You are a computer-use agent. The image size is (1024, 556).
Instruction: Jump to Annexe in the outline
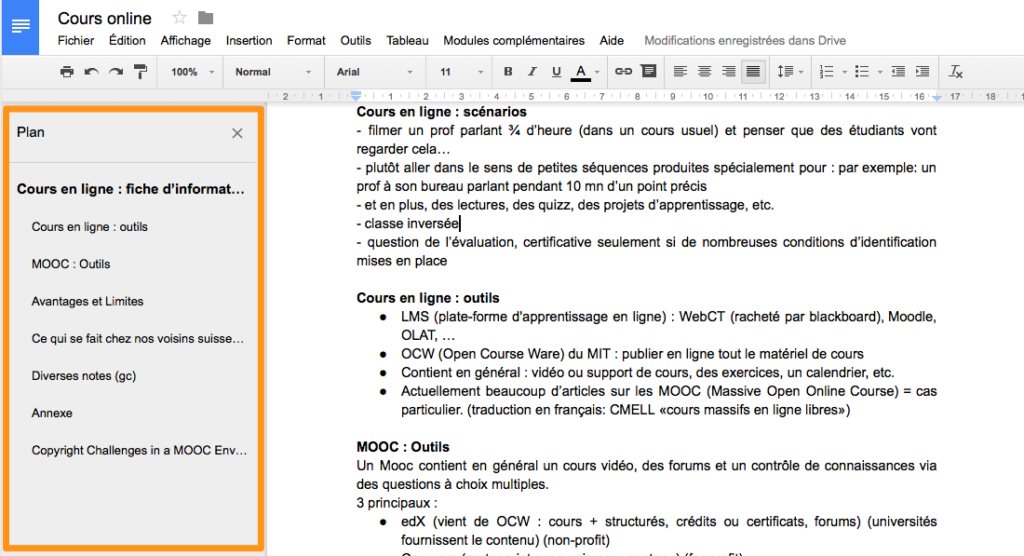[x=52, y=413]
